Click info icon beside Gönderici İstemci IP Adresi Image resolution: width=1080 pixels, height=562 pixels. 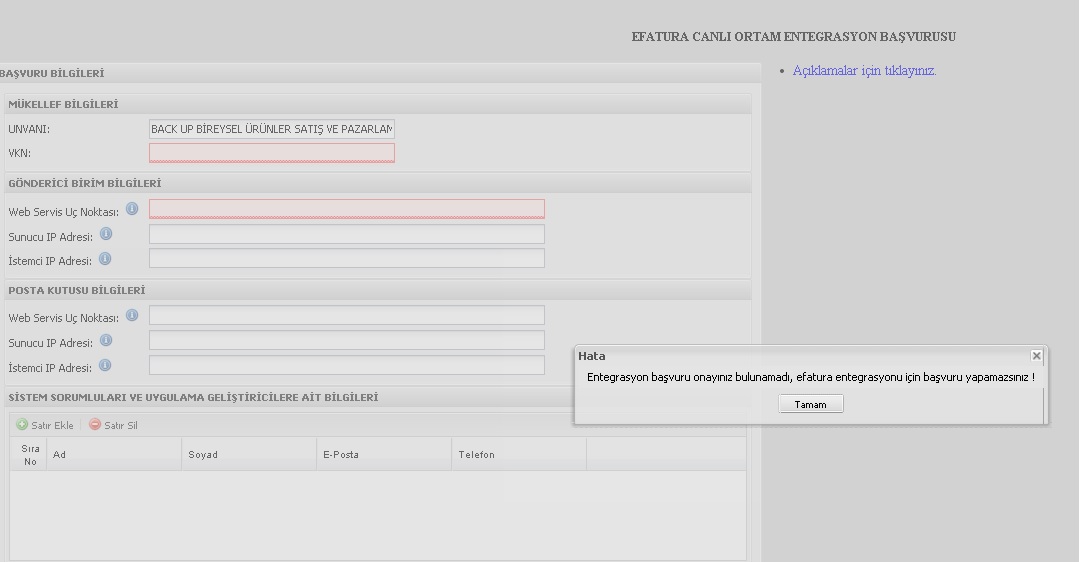click(105, 259)
